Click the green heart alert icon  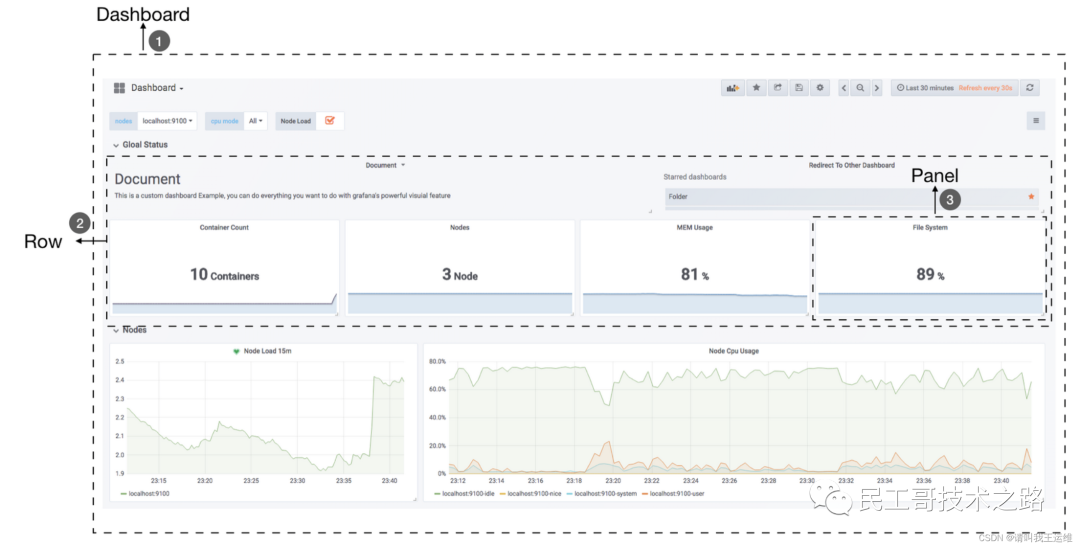(x=236, y=351)
